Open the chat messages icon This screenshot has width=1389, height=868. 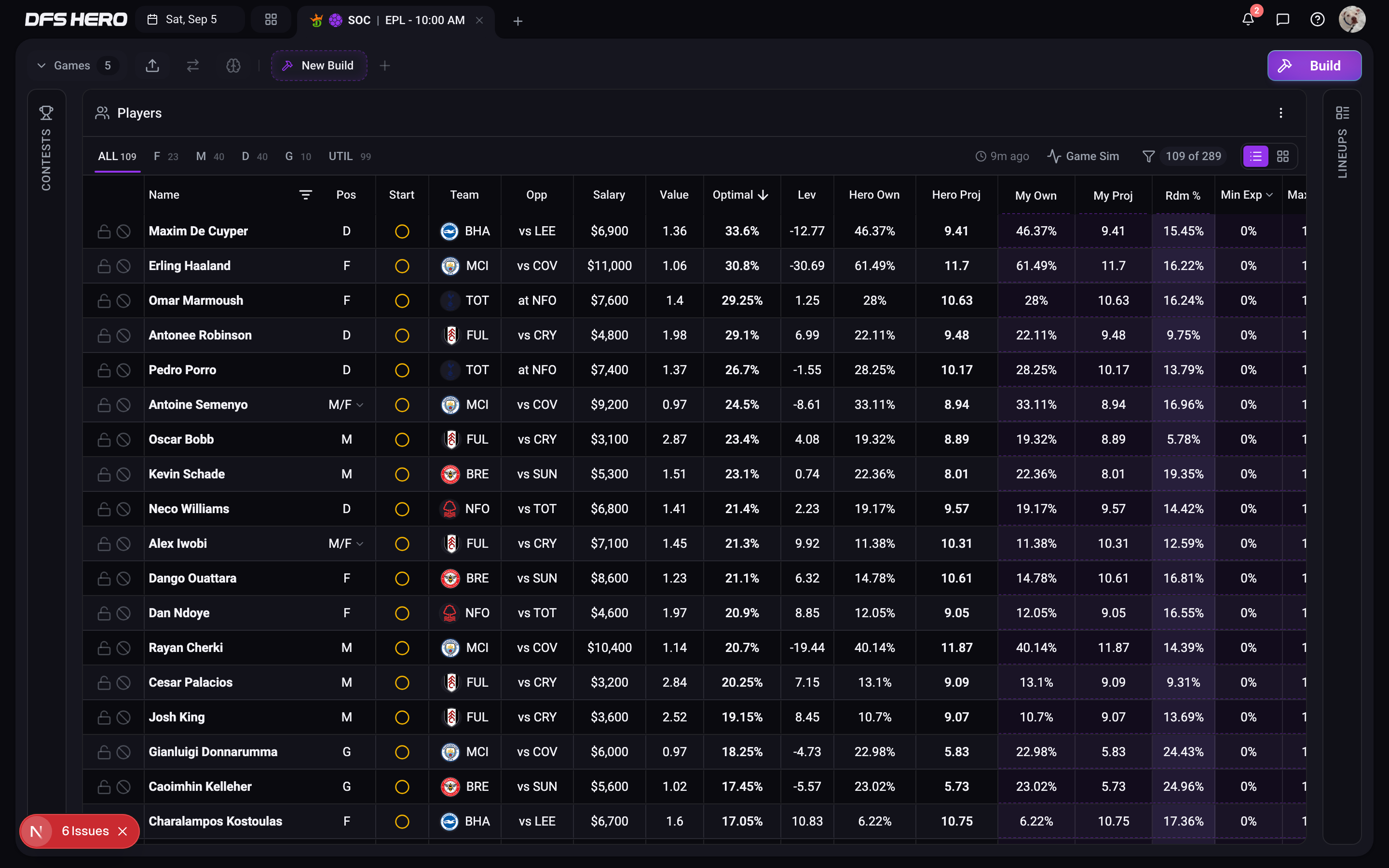(1283, 19)
